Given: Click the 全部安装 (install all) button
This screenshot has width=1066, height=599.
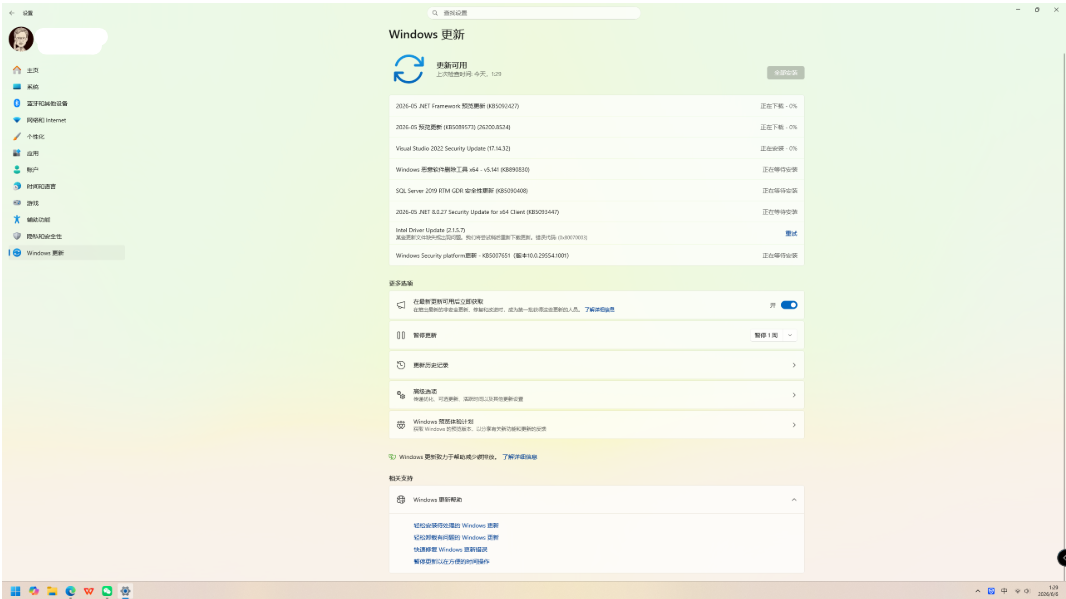Looking at the screenshot, I should tap(785, 73).
